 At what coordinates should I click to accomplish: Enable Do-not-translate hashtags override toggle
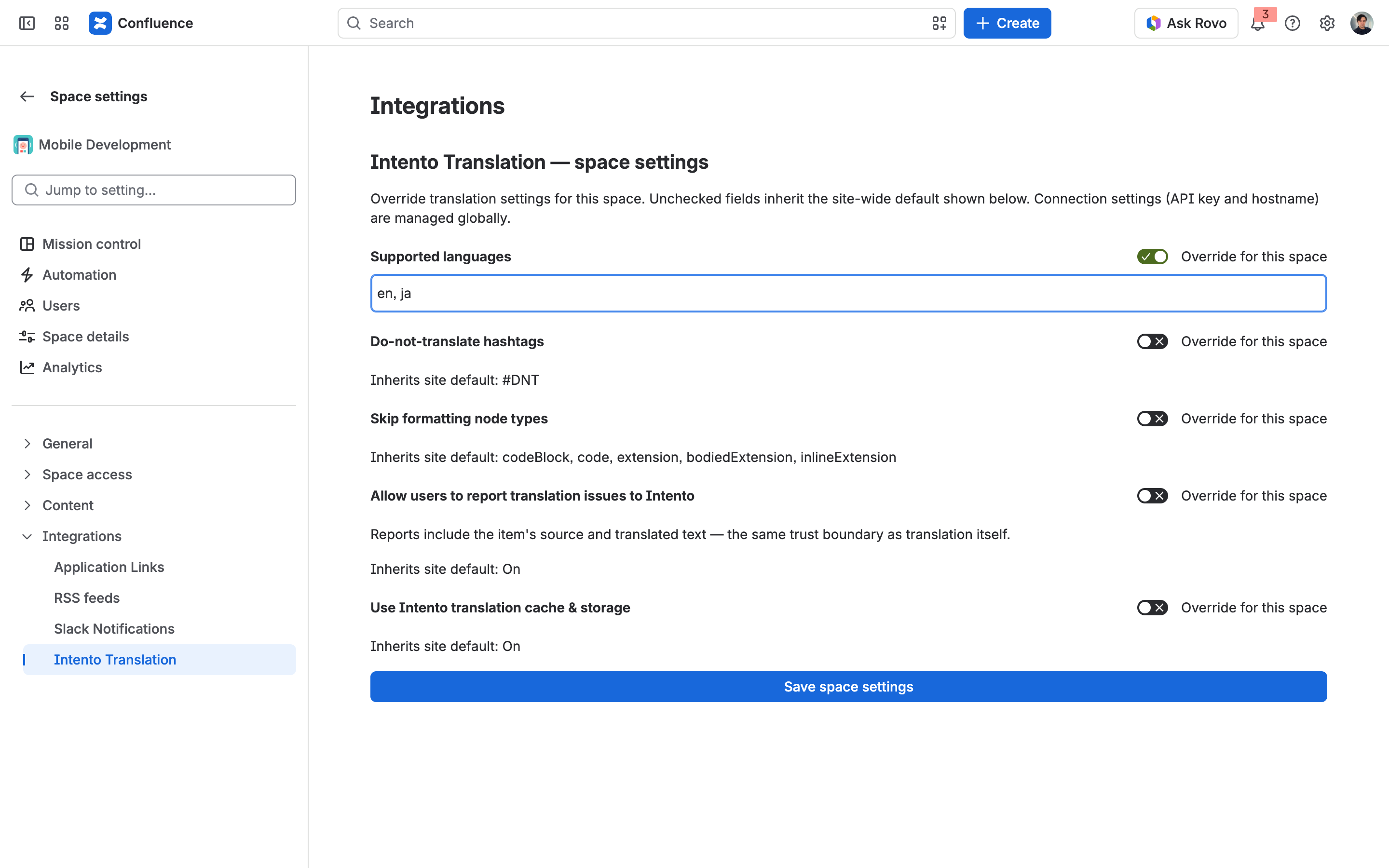(x=1153, y=341)
